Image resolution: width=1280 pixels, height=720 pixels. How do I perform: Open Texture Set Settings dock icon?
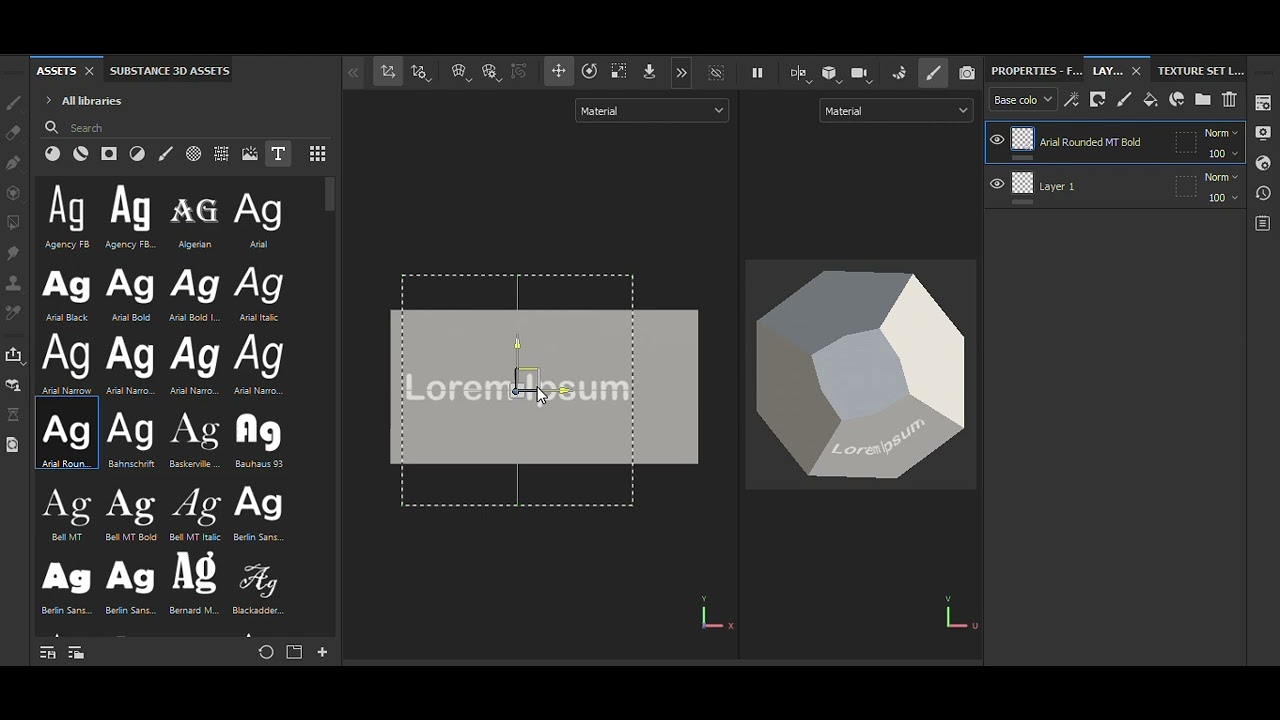[1263, 103]
